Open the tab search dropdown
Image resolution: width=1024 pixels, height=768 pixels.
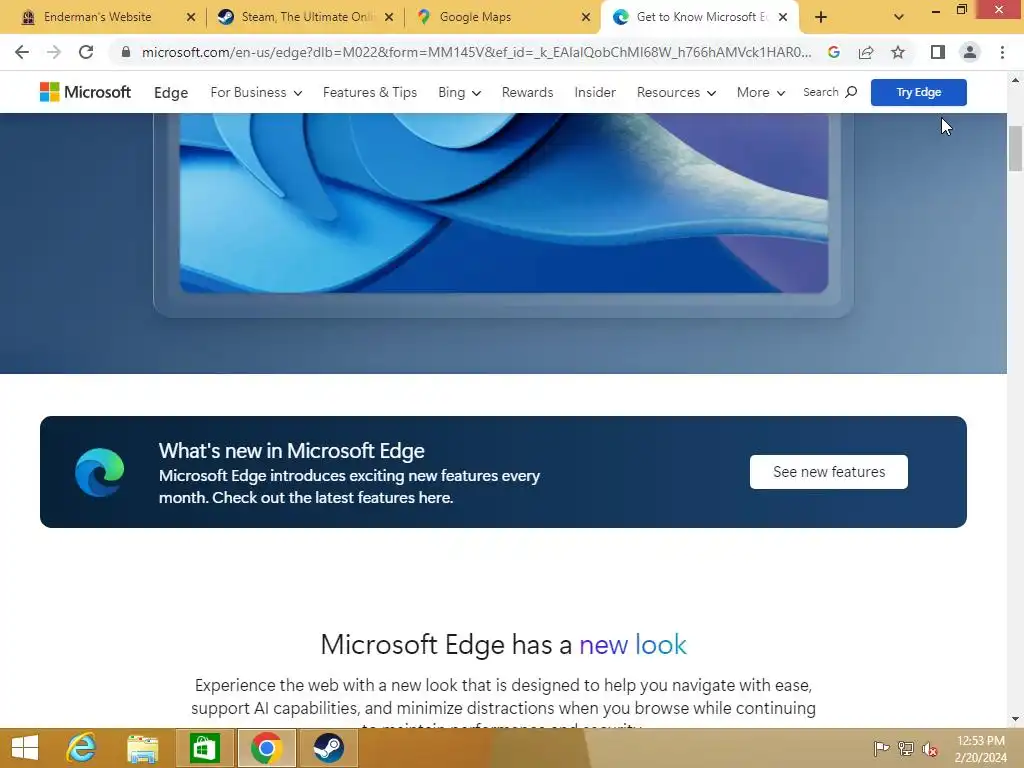[x=899, y=17]
